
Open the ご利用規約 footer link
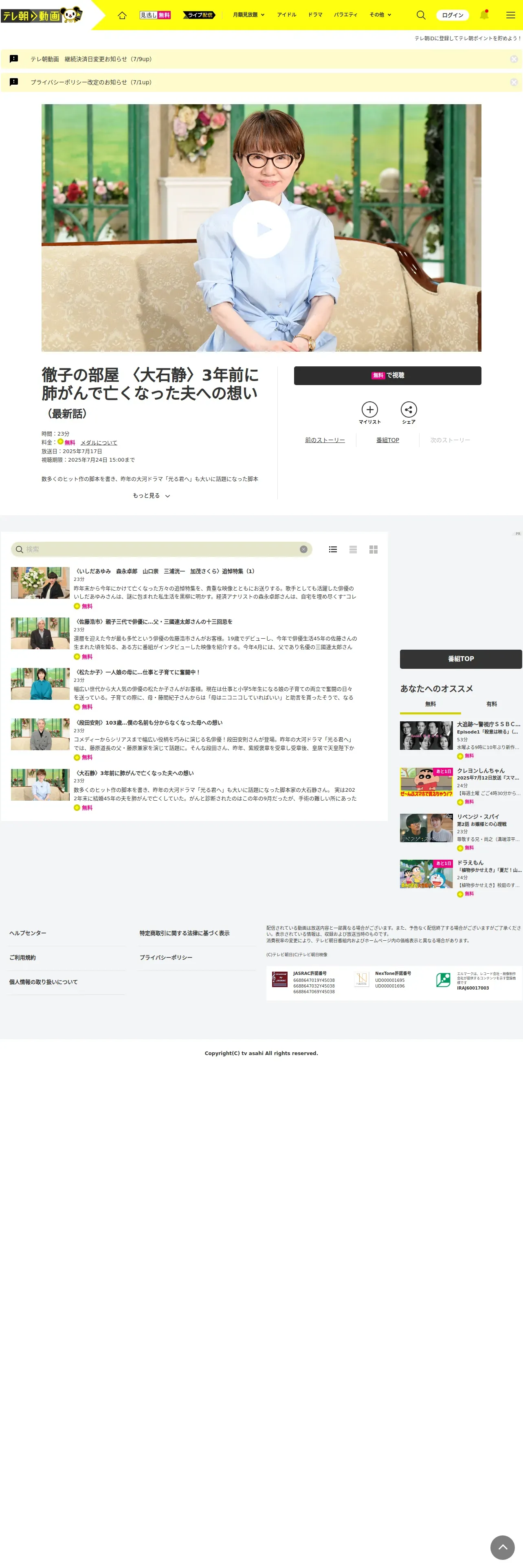click(22, 957)
